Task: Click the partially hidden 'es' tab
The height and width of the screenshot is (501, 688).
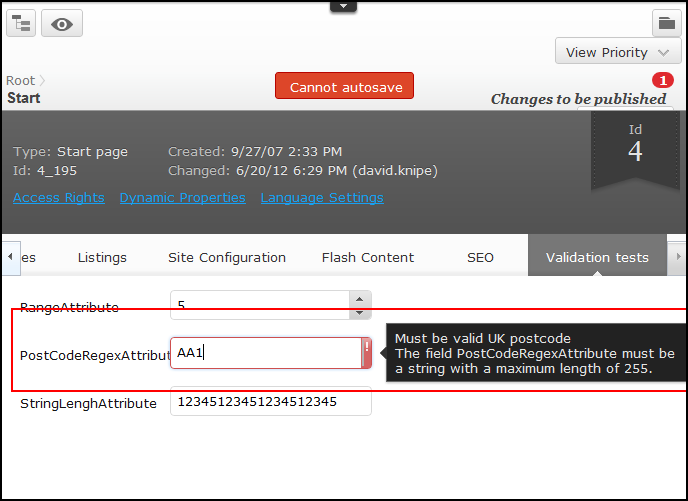Action: click(x=29, y=258)
